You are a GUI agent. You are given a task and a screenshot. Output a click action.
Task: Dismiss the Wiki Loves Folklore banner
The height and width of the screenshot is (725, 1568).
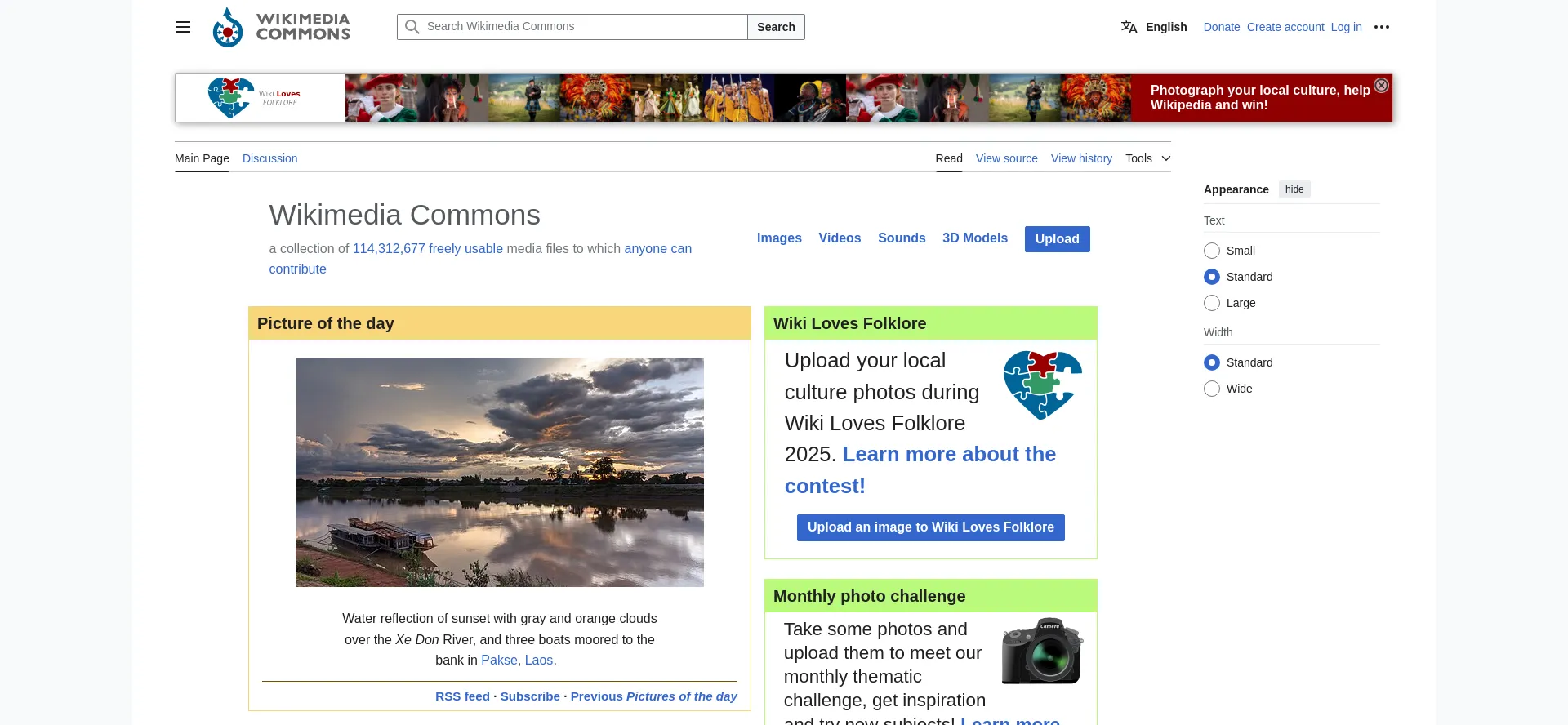pos(1381,86)
